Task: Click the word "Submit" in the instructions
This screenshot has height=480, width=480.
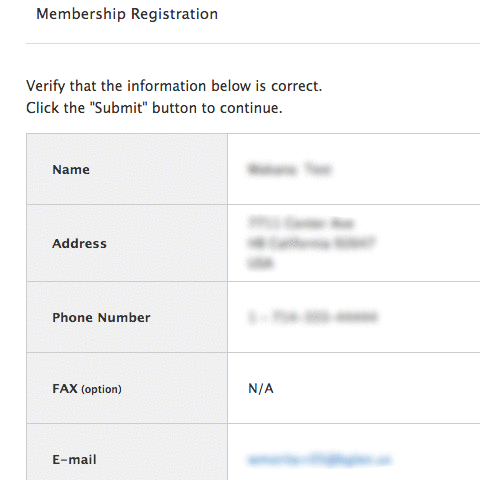Action: [x=119, y=108]
